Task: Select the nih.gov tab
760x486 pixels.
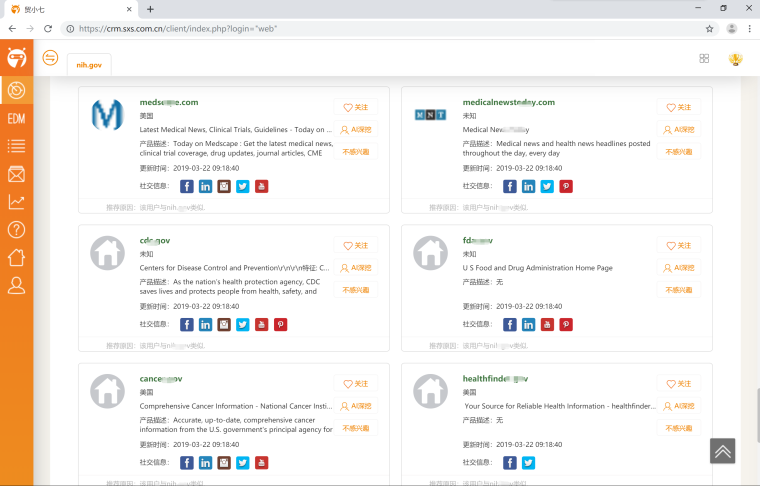Action: coord(89,65)
